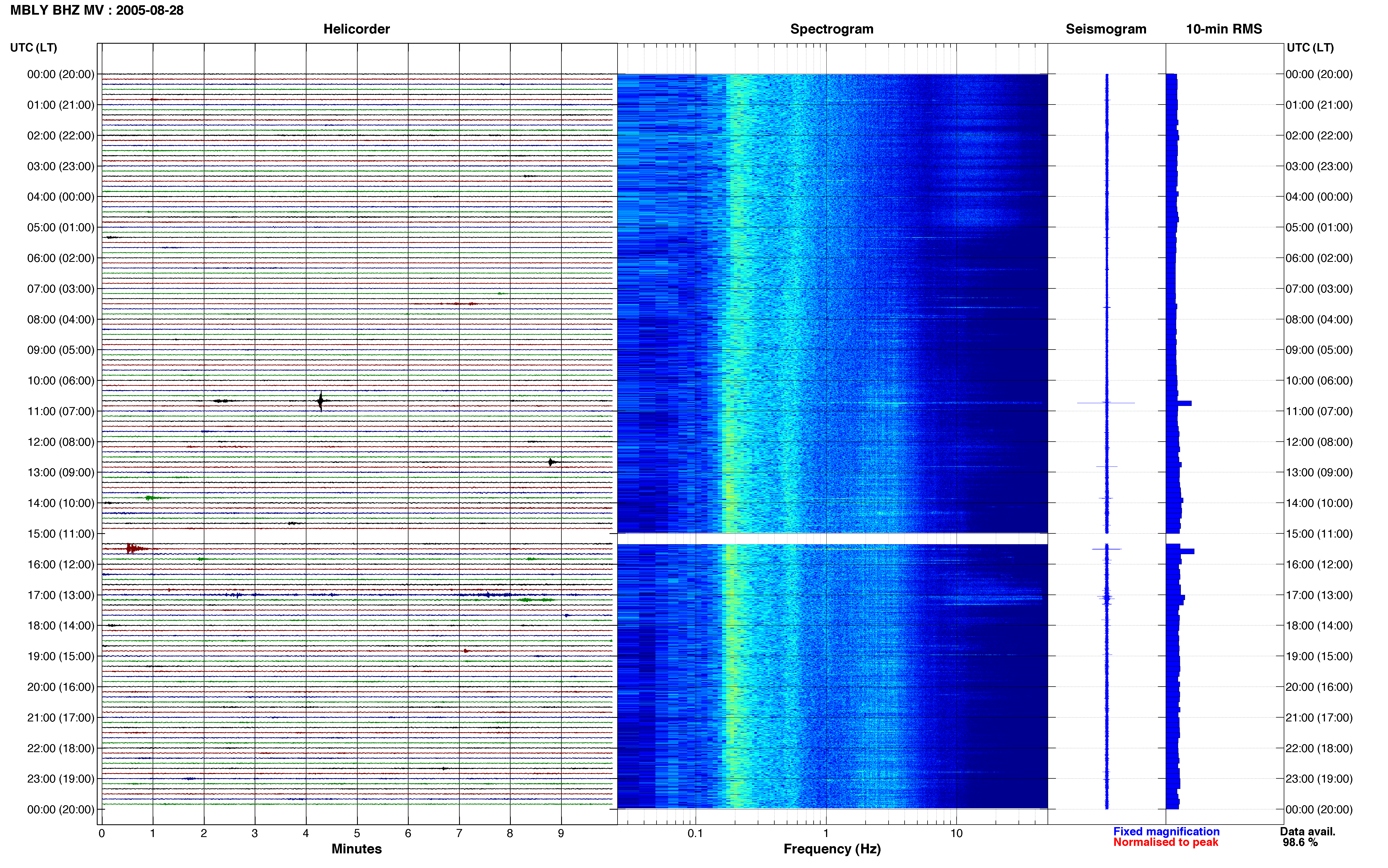
Task: Select the Spectrogram panel heading
Action: coord(832,29)
